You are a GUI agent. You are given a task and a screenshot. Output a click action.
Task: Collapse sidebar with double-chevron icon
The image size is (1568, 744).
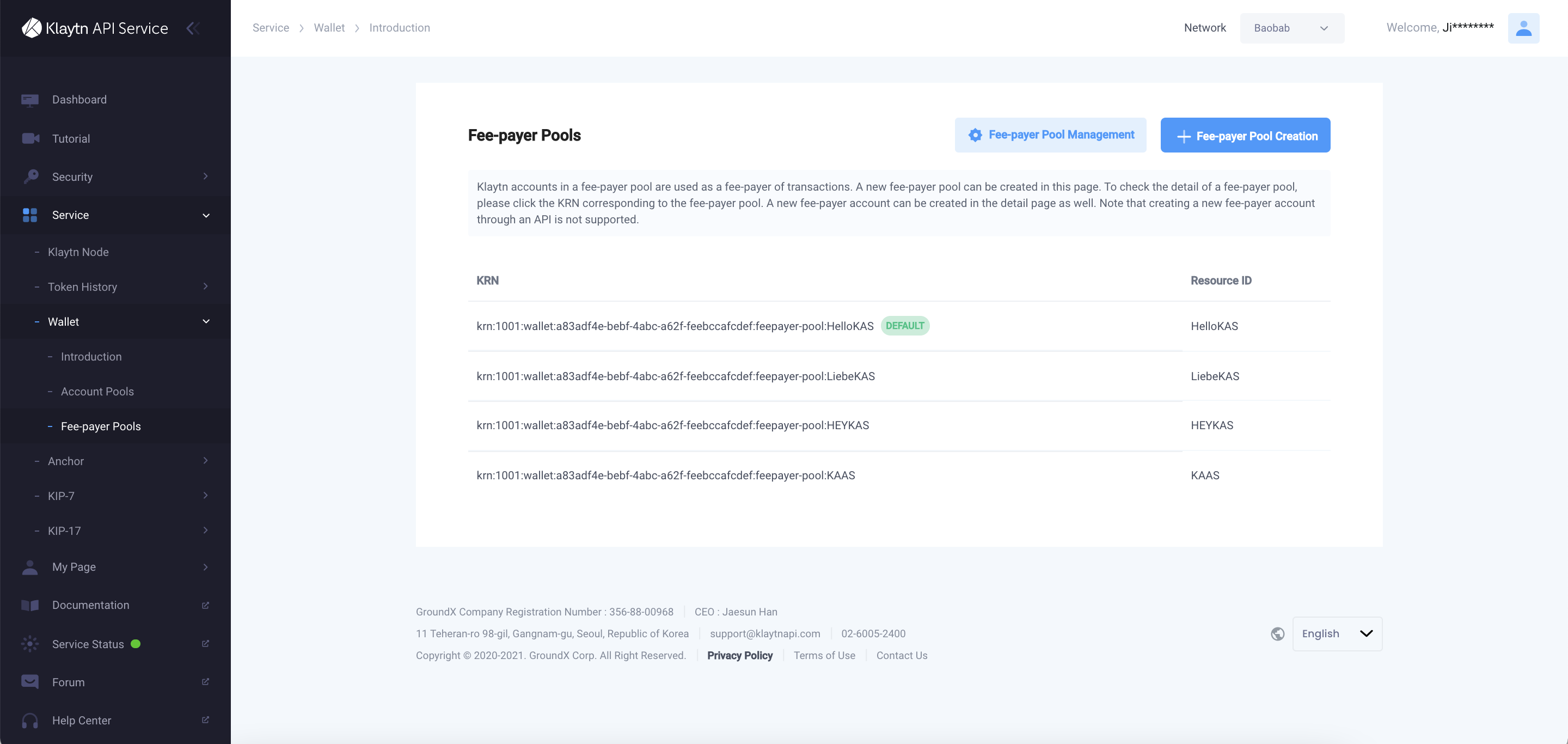[x=193, y=28]
